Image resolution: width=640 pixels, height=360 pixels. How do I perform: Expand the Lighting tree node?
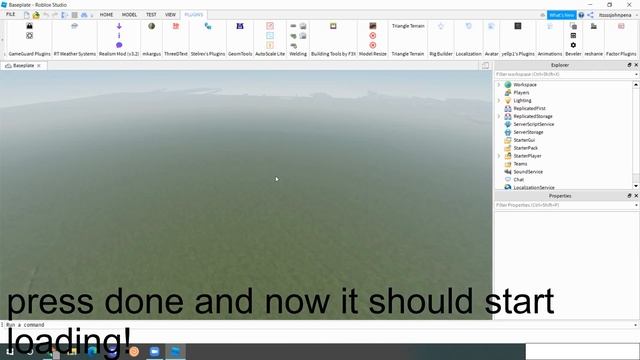[x=498, y=100]
